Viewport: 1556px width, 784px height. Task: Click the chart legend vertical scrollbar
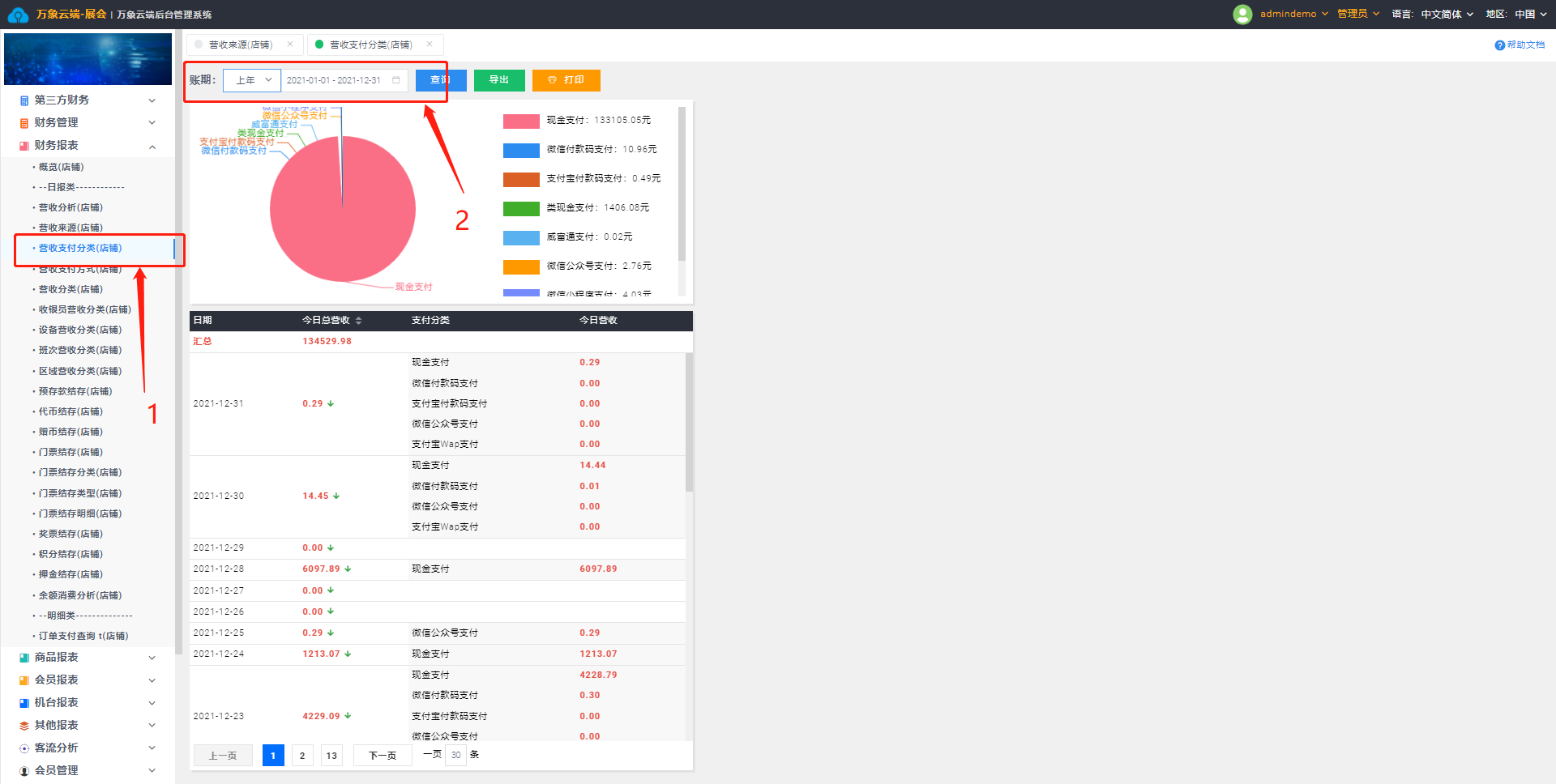click(682, 184)
